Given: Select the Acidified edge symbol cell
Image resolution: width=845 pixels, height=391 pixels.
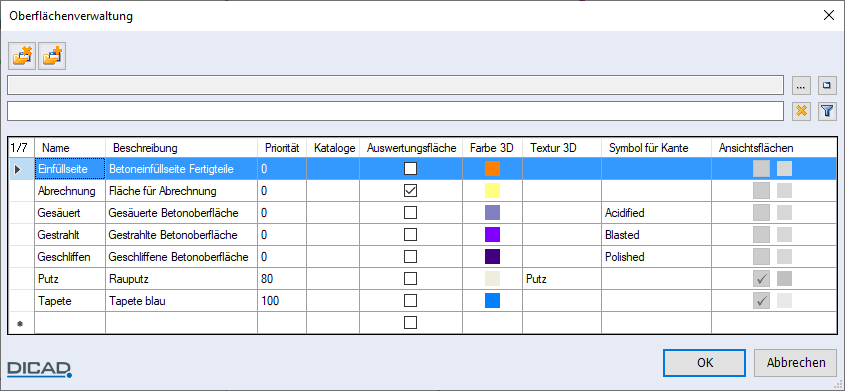Looking at the screenshot, I should coord(656,213).
